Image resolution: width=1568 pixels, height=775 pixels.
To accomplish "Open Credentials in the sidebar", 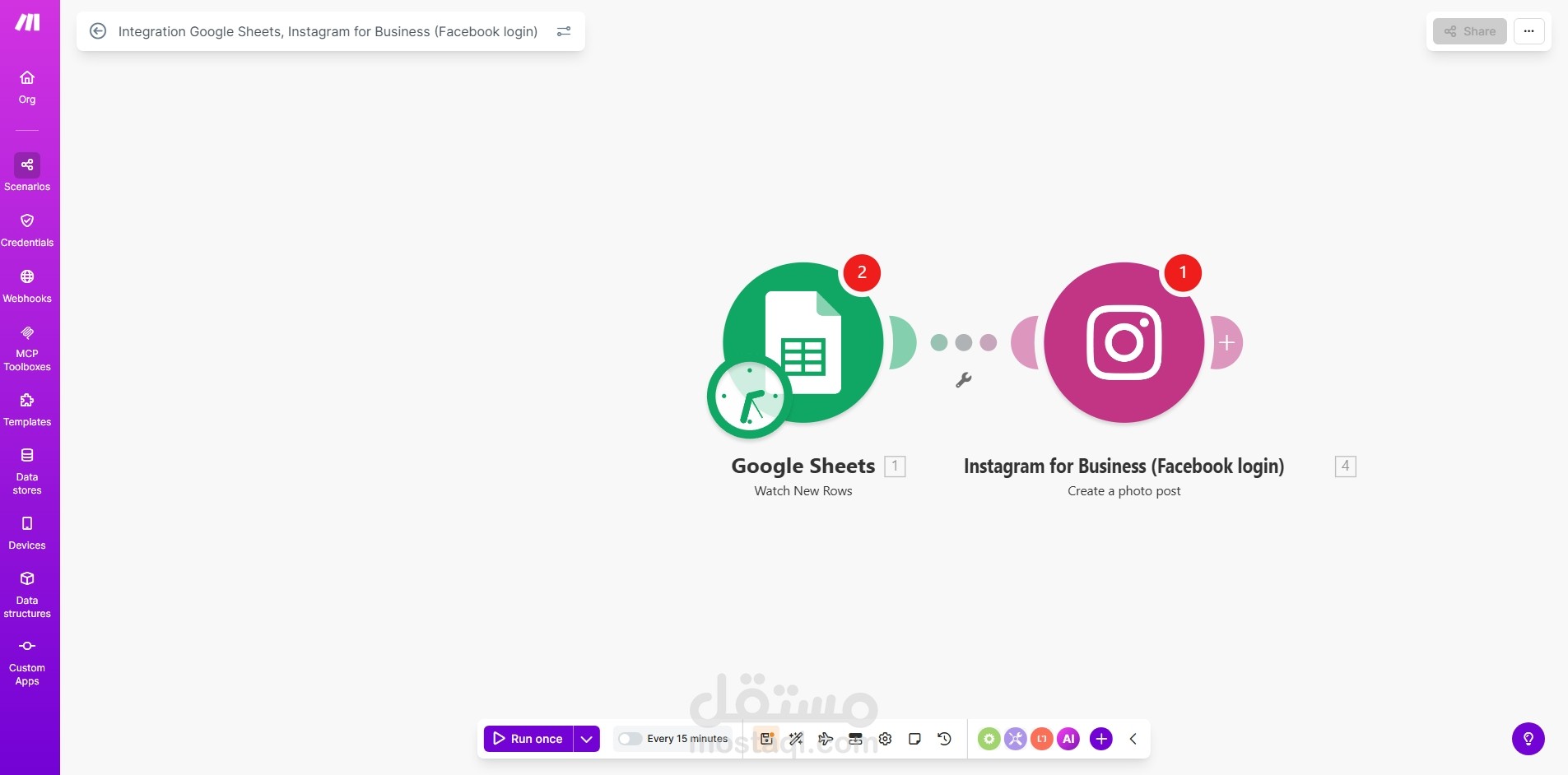I will (x=27, y=230).
